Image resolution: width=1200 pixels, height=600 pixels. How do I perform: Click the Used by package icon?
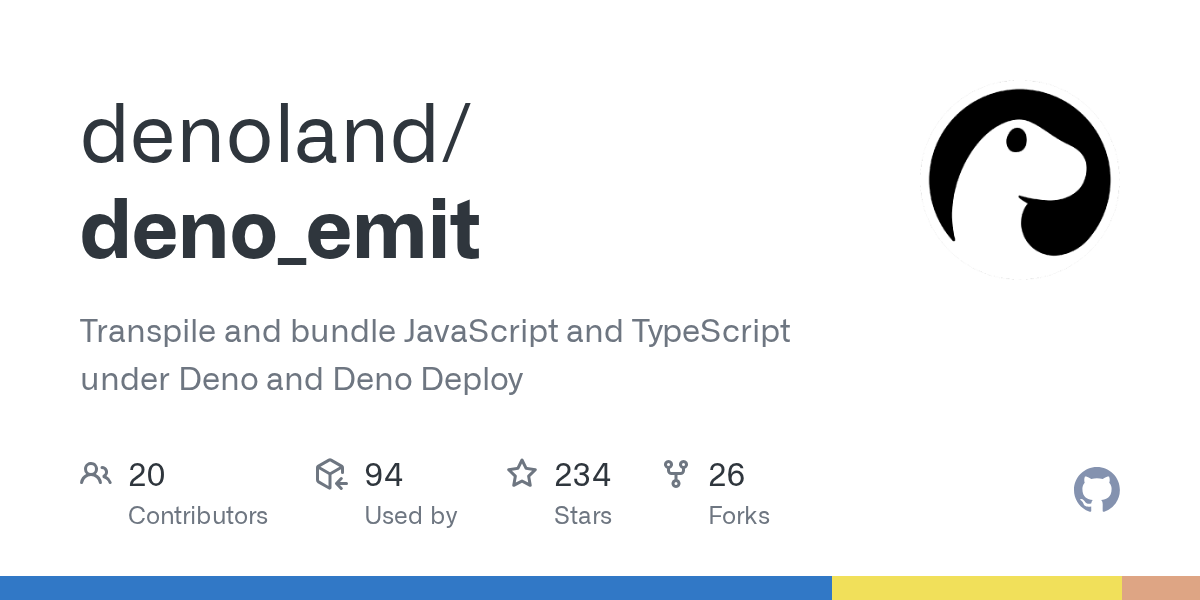(x=331, y=474)
